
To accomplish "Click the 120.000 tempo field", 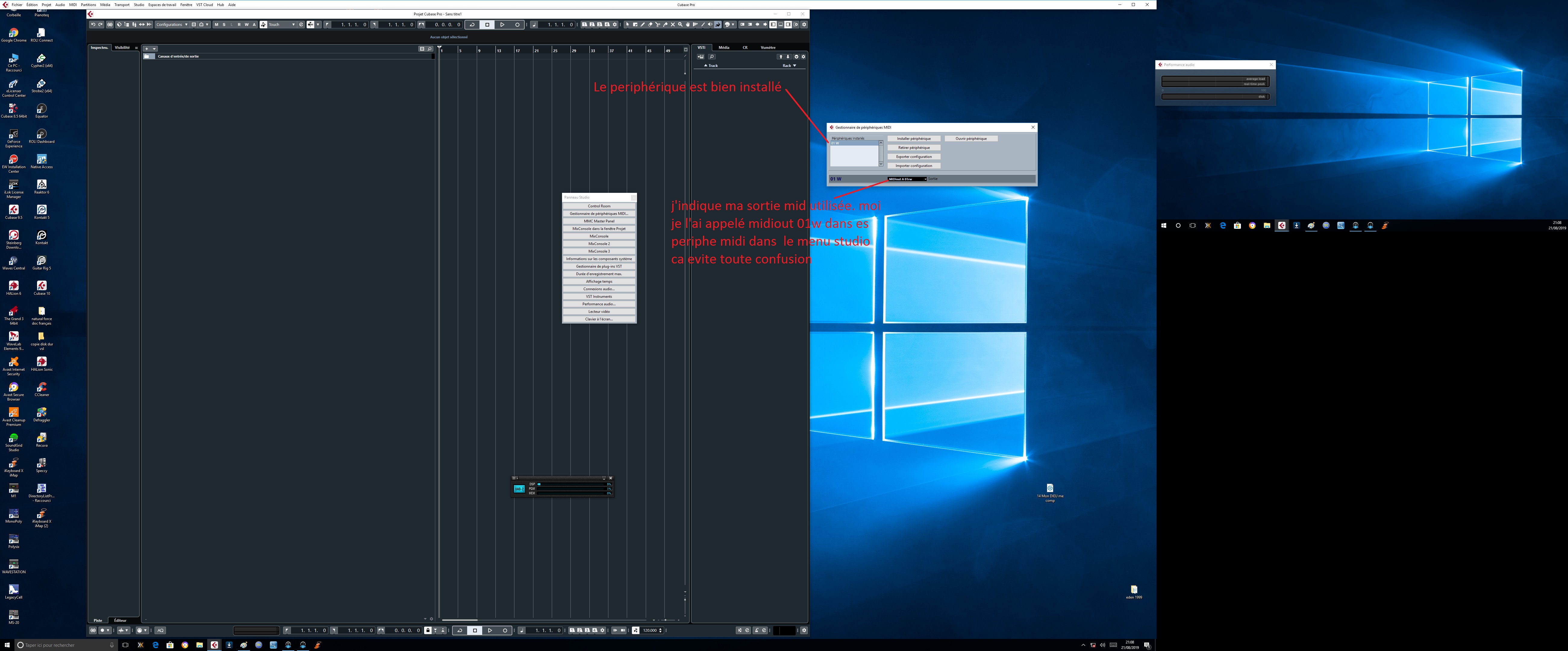I will [x=650, y=630].
